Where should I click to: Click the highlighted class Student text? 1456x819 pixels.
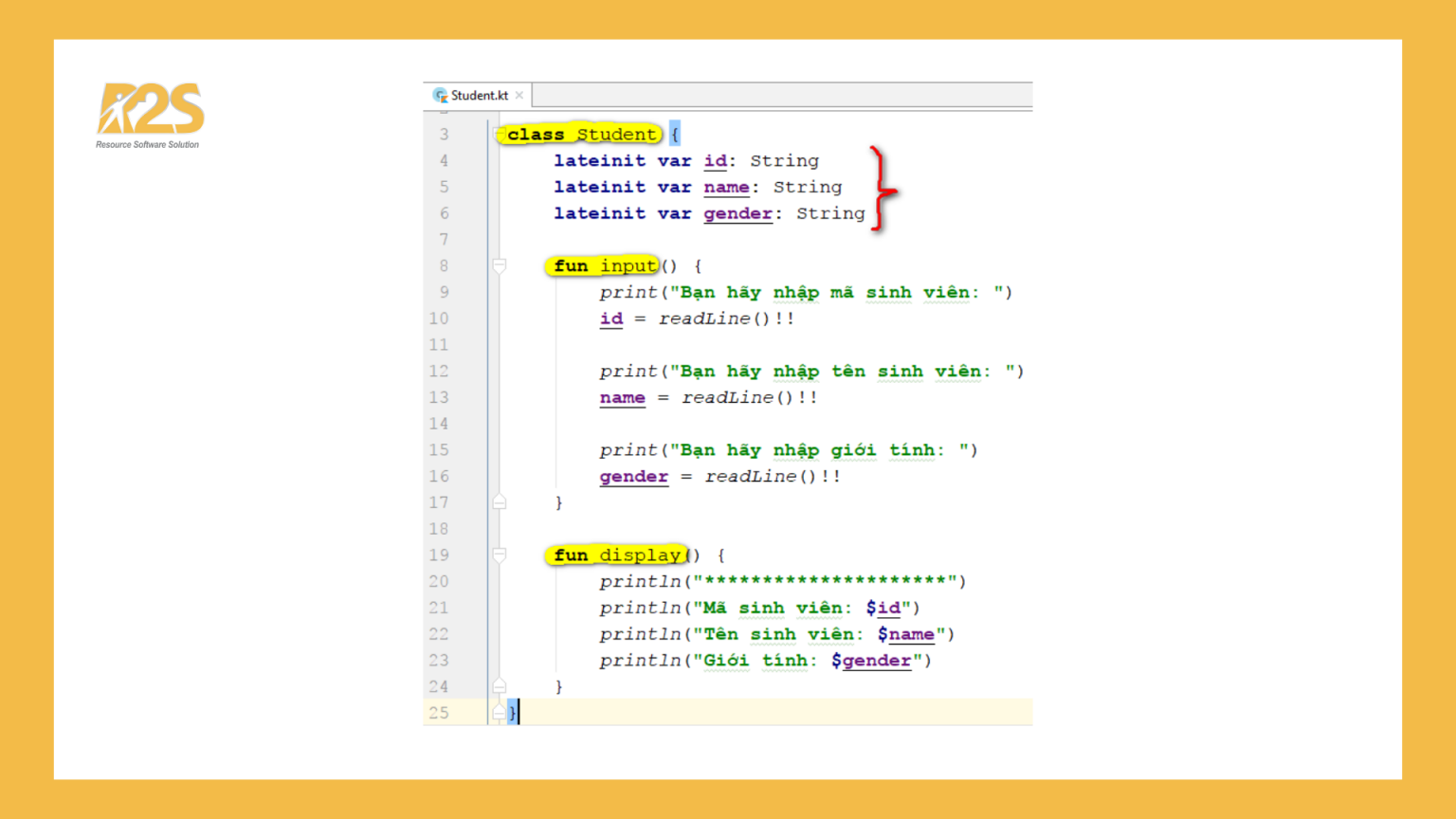pos(579,134)
